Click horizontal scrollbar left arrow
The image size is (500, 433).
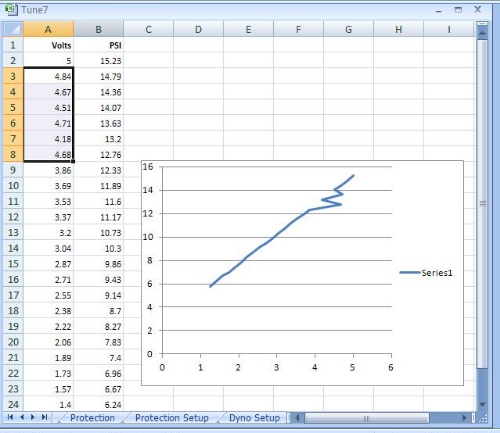(x=297, y=418)
